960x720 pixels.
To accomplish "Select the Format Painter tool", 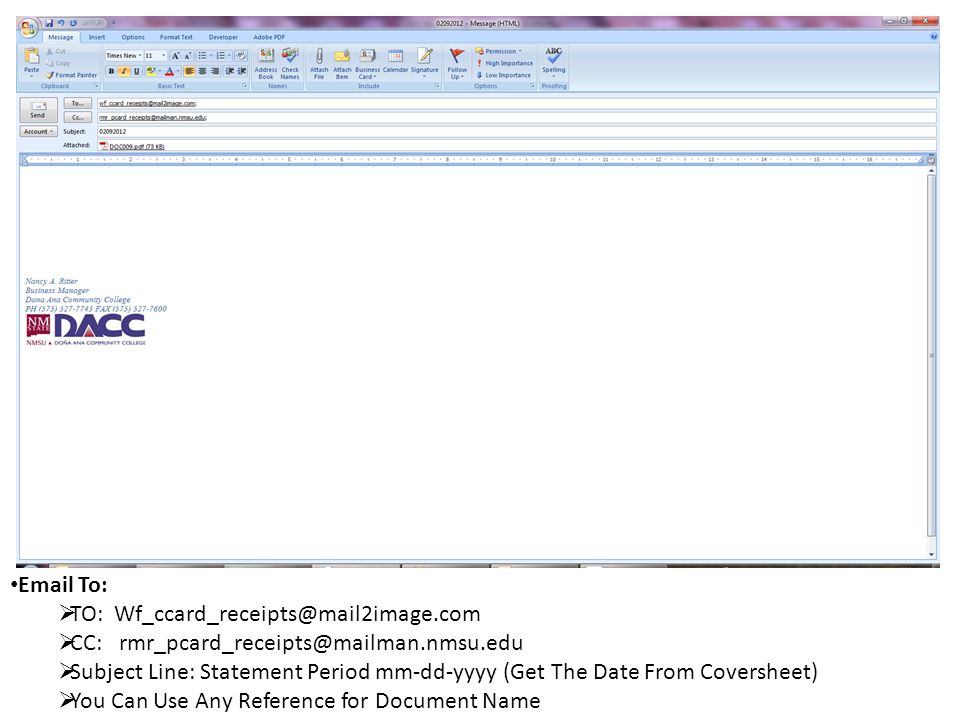I will point(71,75).
